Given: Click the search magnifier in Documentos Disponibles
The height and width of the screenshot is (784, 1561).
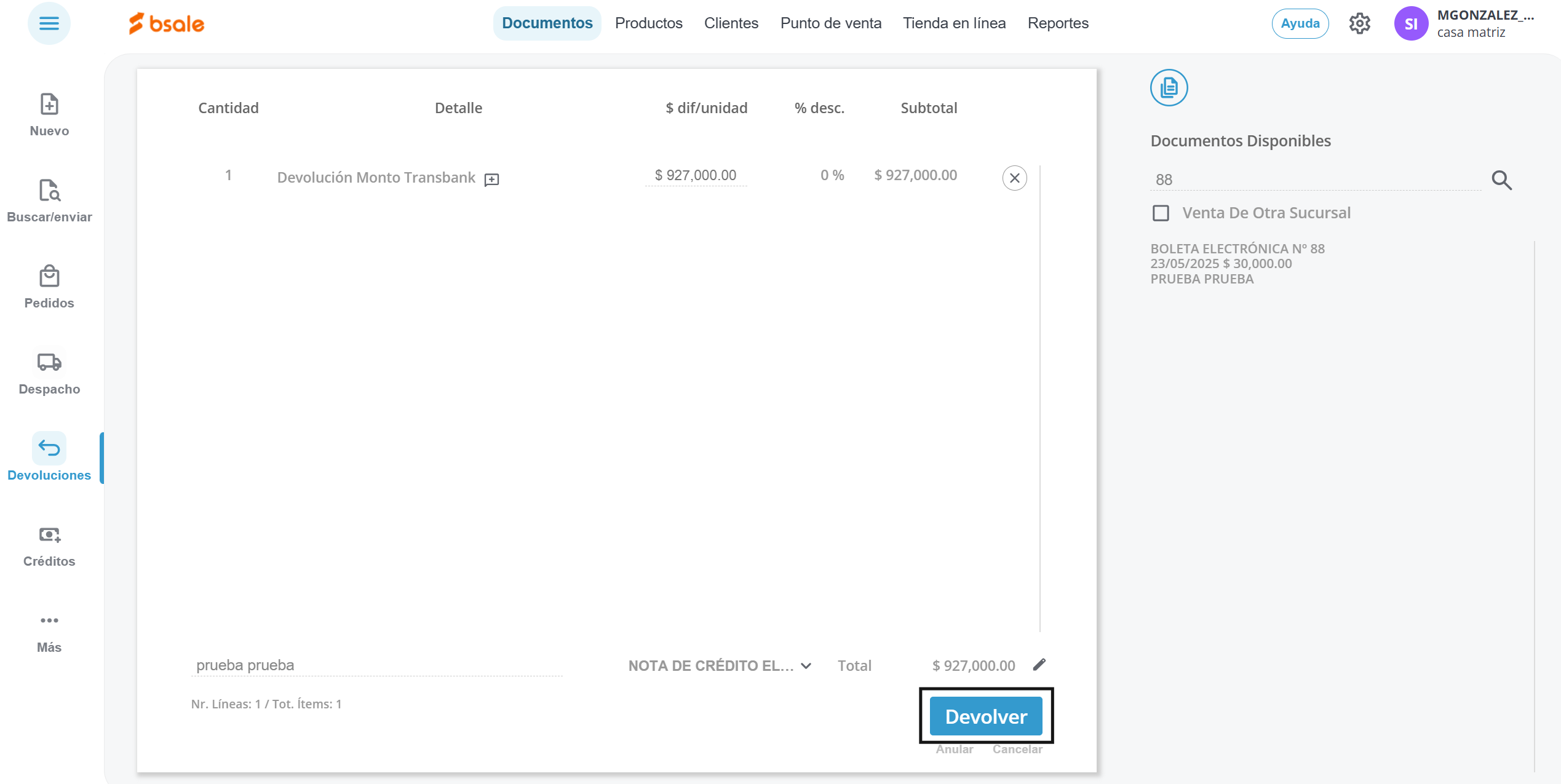Looking at the screenshot, I should click(x=1501, y=180).
